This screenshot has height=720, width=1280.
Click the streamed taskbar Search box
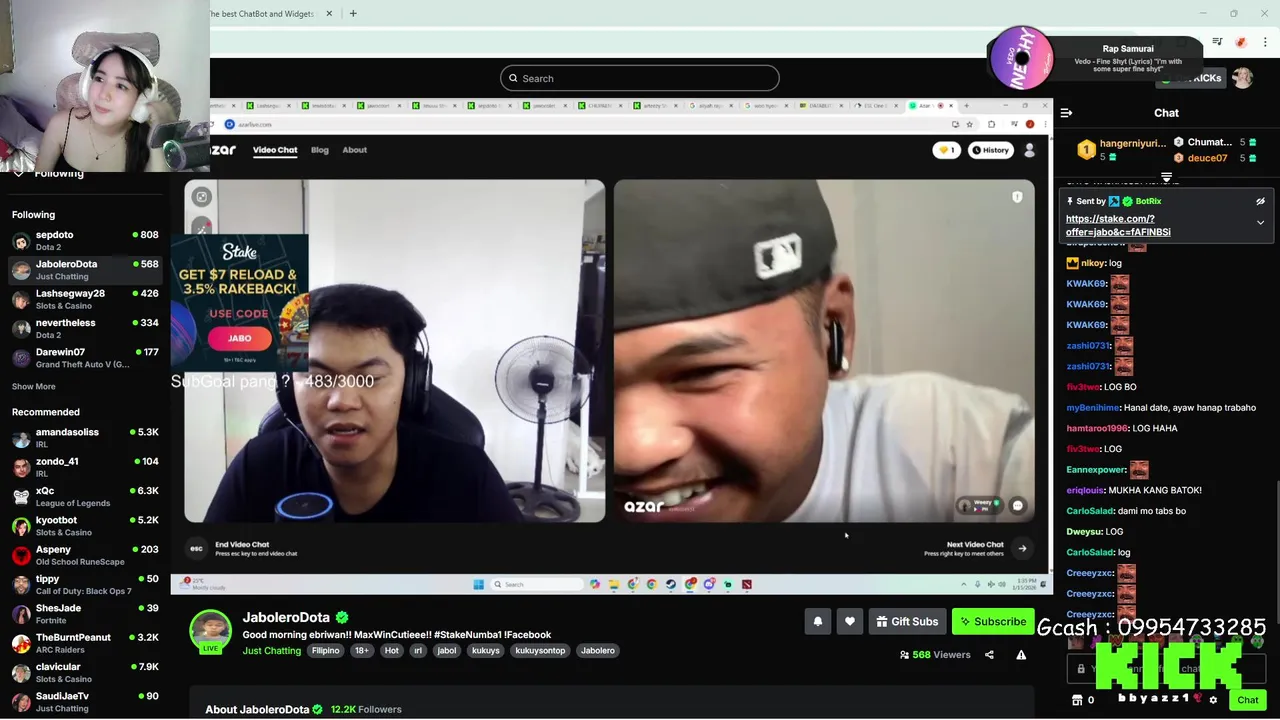click(538, 584)
